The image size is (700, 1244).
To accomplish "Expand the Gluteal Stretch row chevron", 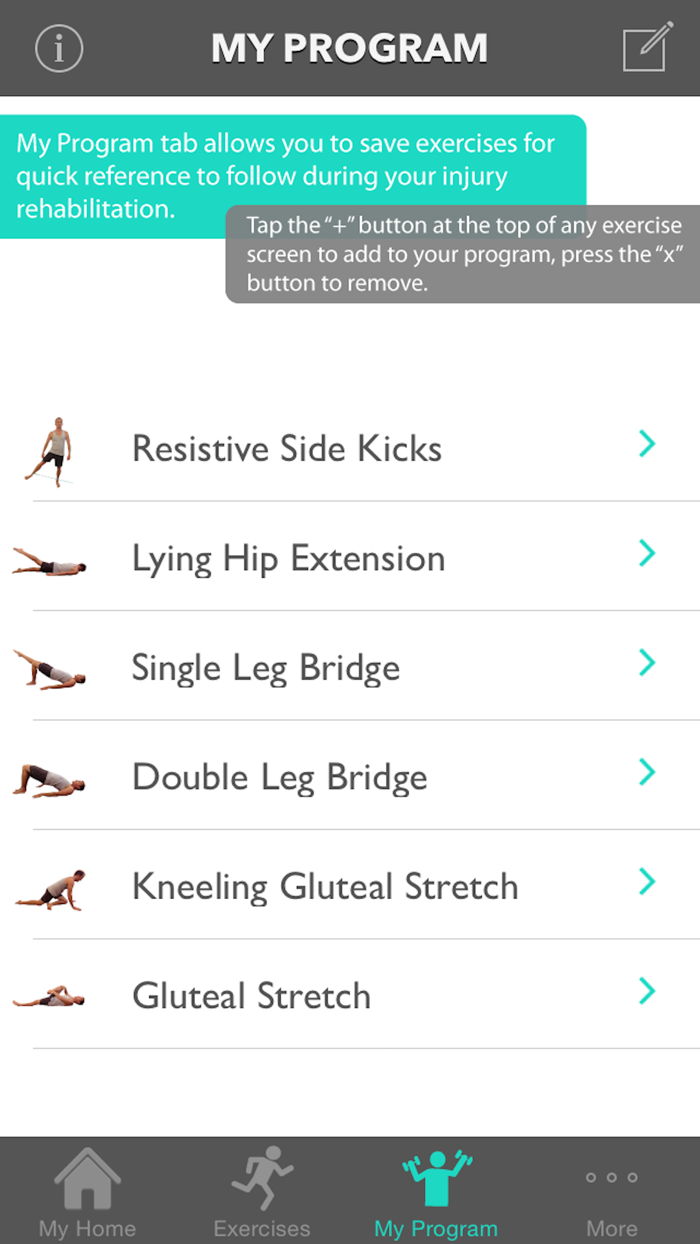I will (647, 992).
